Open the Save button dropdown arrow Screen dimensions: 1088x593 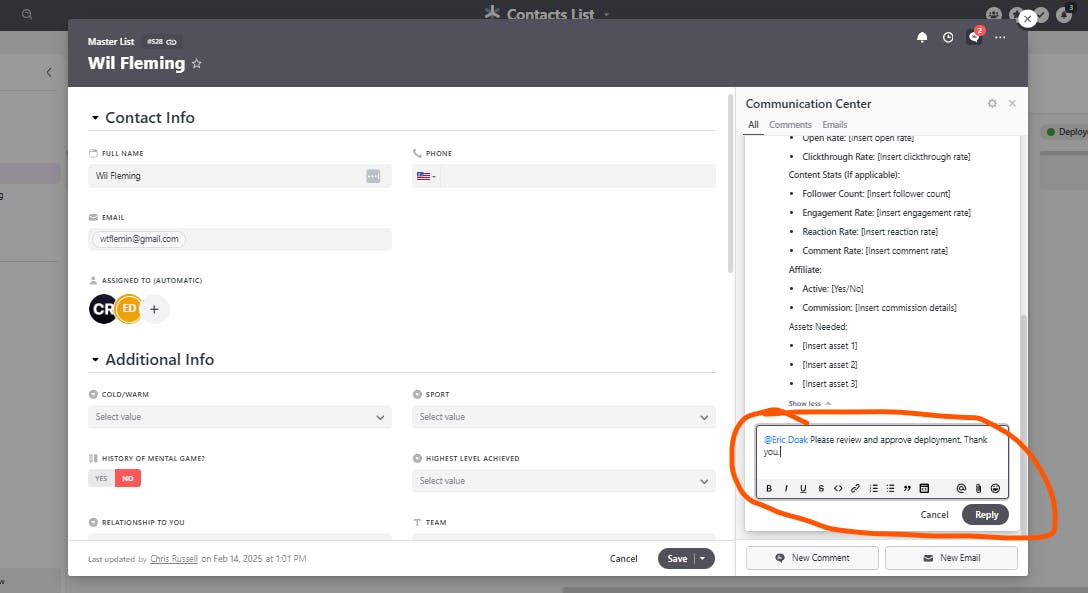[703, 558]
